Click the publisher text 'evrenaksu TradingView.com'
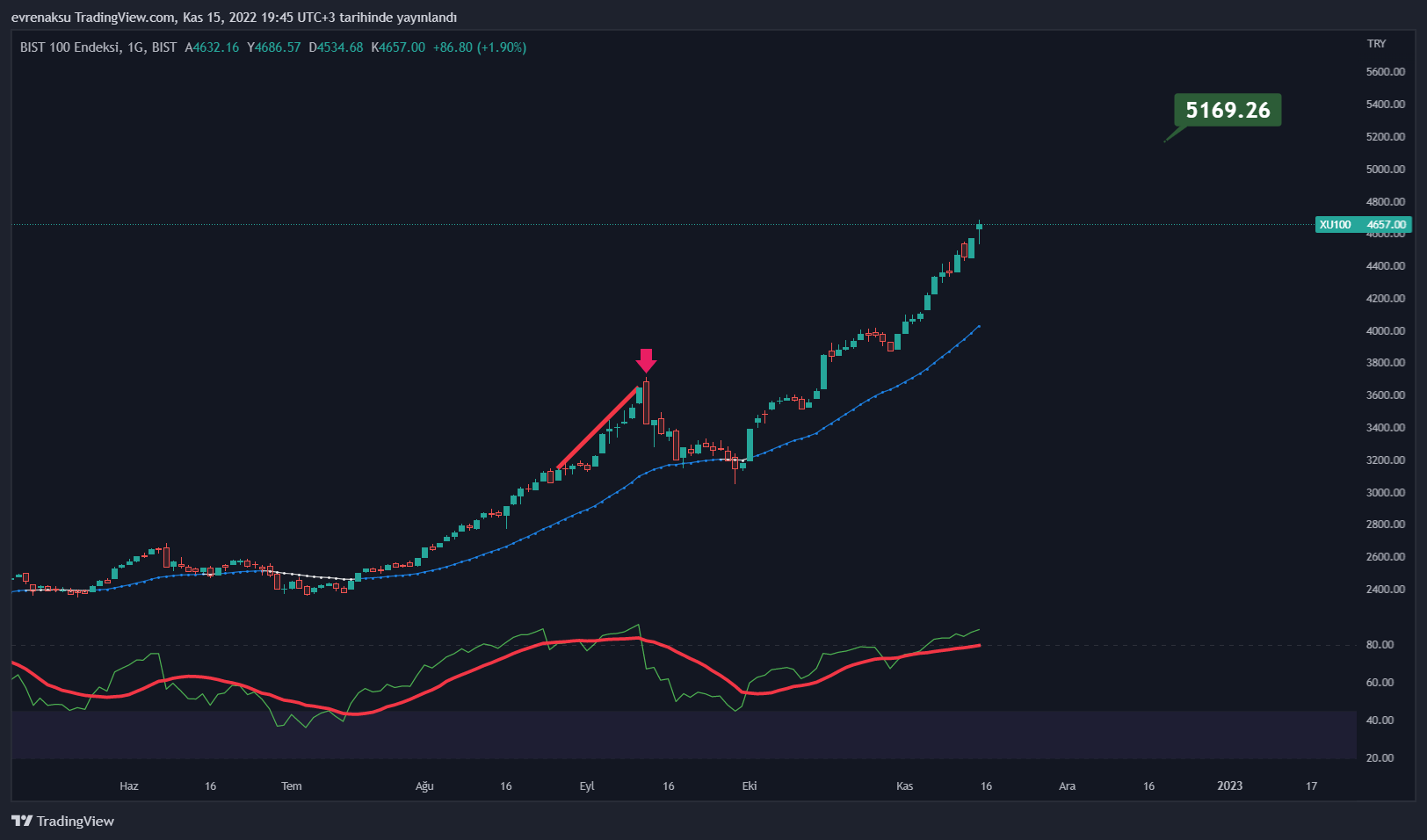The height and width of the screenshot is (840, 1427). pyautogui.click(x=92, y=18)
